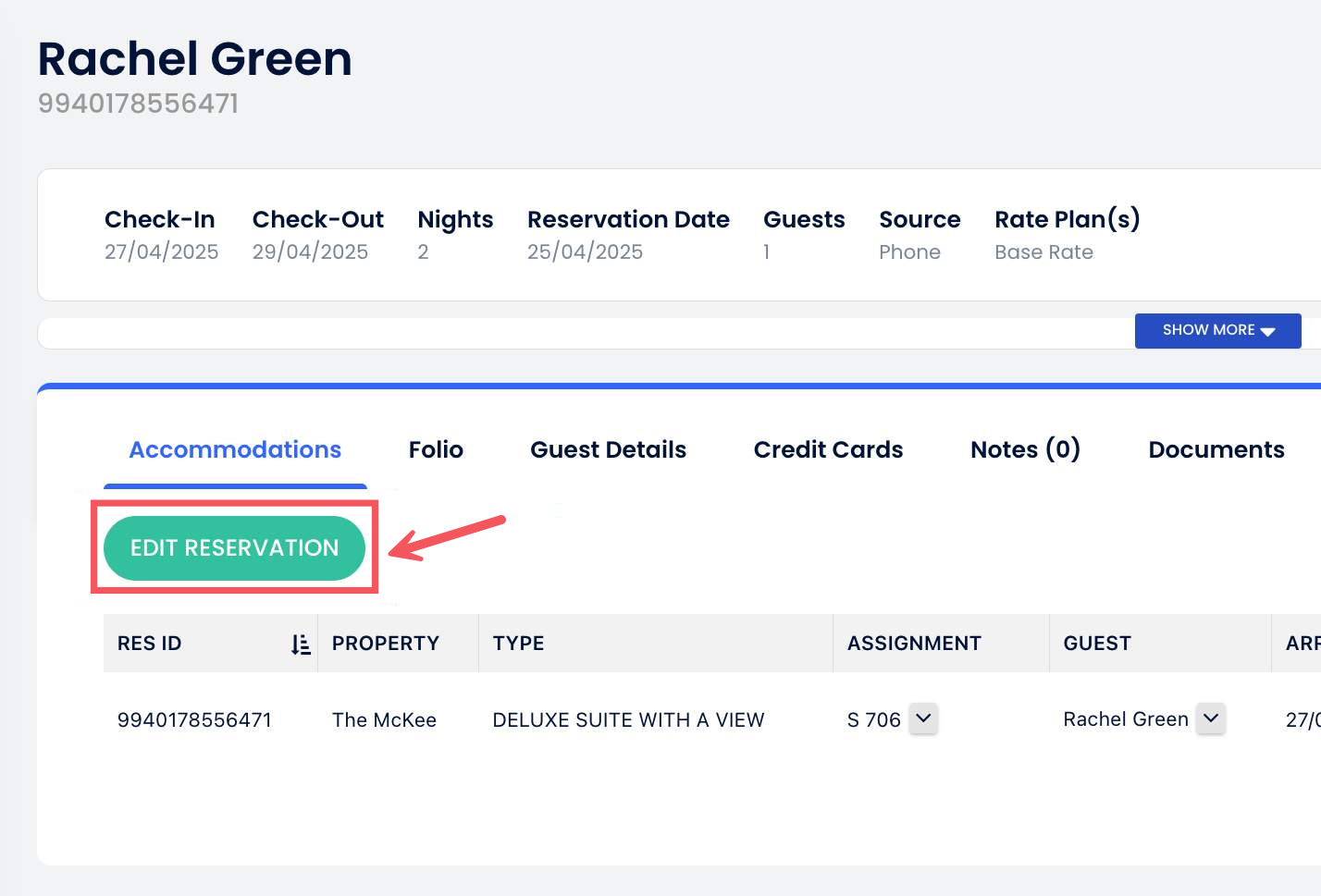
Task: Click the PROPERTY column header
Action: pyautogui.click(x=386, y=644)
